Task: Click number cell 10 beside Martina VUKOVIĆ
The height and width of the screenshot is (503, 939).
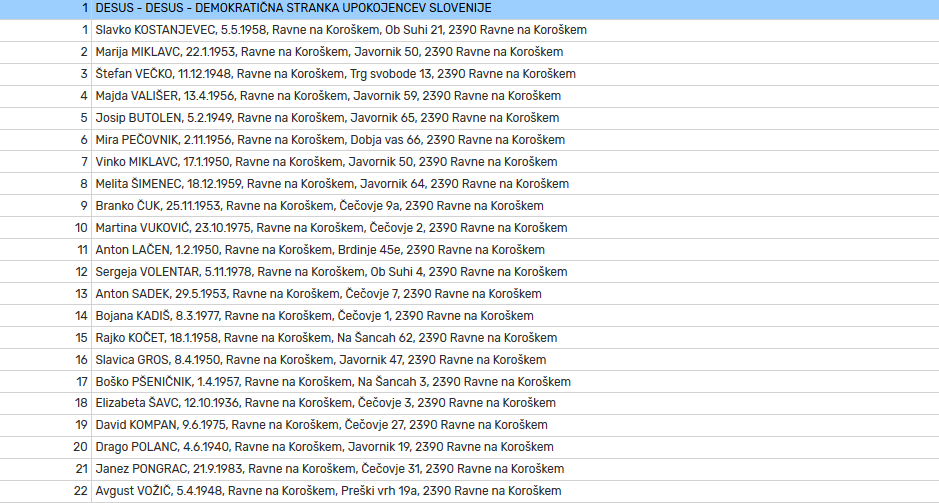Action: (46, 228)
